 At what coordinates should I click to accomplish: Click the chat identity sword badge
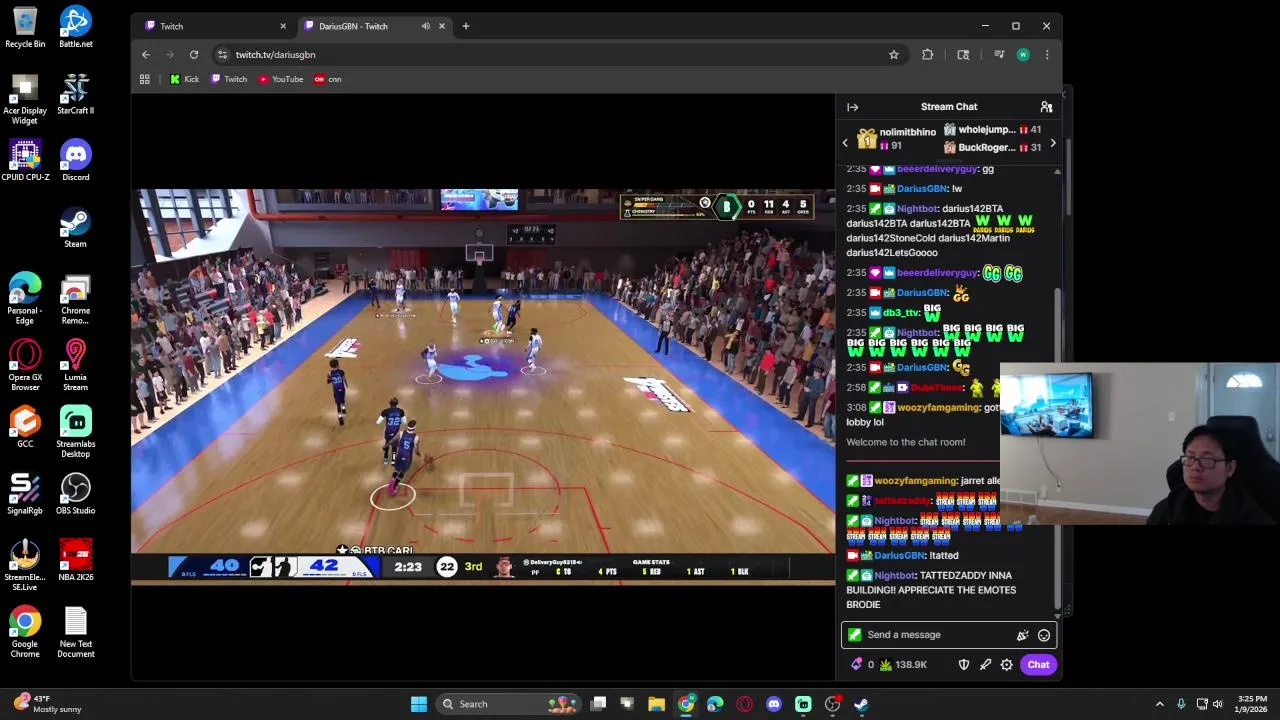click(854, 635)
